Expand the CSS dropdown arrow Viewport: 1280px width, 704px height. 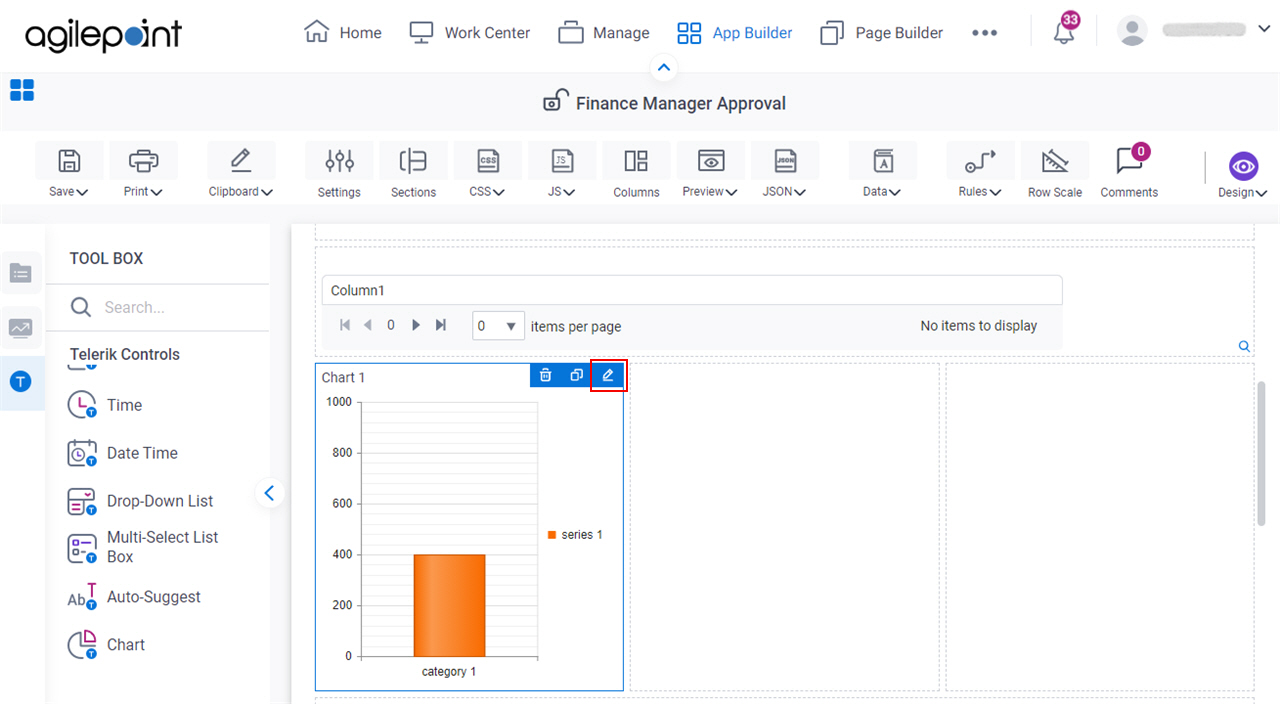pos(499,192)
